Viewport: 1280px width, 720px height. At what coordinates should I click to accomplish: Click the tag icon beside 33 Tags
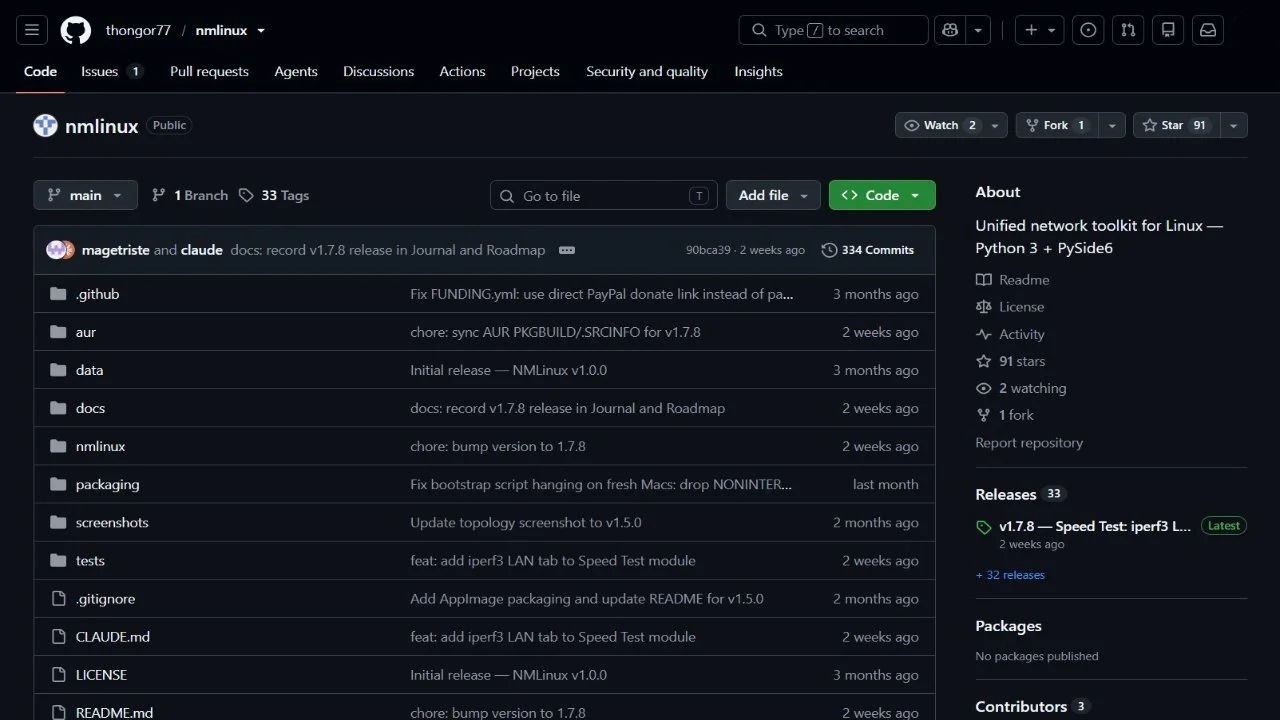click(246, 195)
